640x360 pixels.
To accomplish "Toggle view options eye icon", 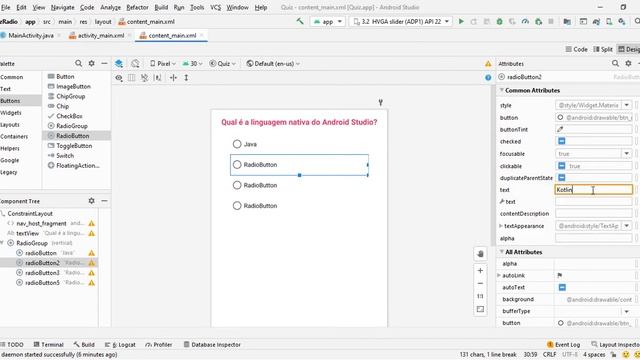I will [119, 78].
